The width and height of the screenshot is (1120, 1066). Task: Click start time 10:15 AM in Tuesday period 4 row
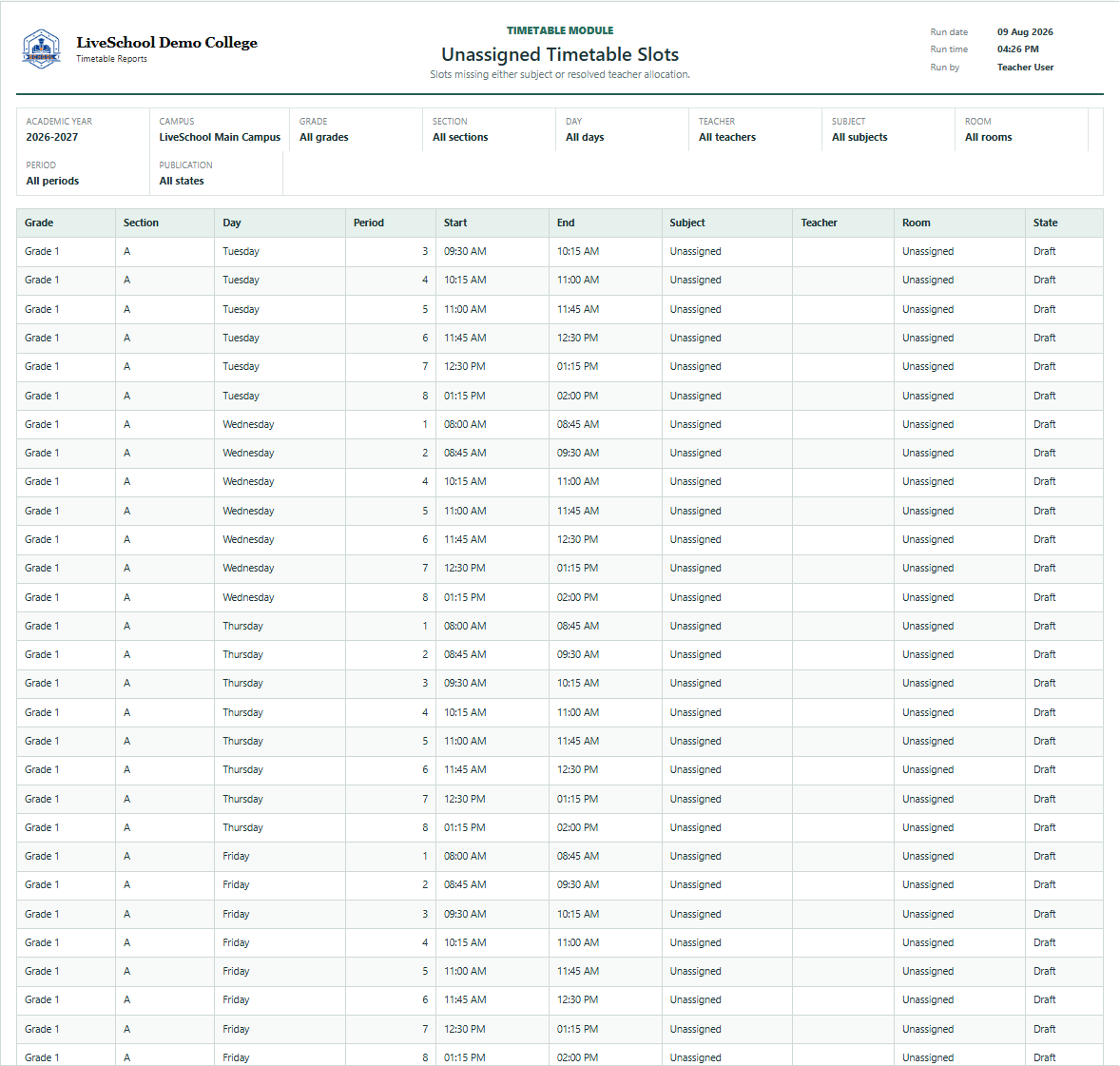click(465, 281)
